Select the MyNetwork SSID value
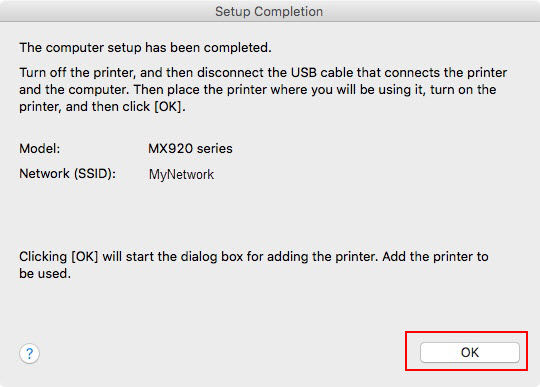Screen dimensions: 540x387 click(x=181, y=175)
